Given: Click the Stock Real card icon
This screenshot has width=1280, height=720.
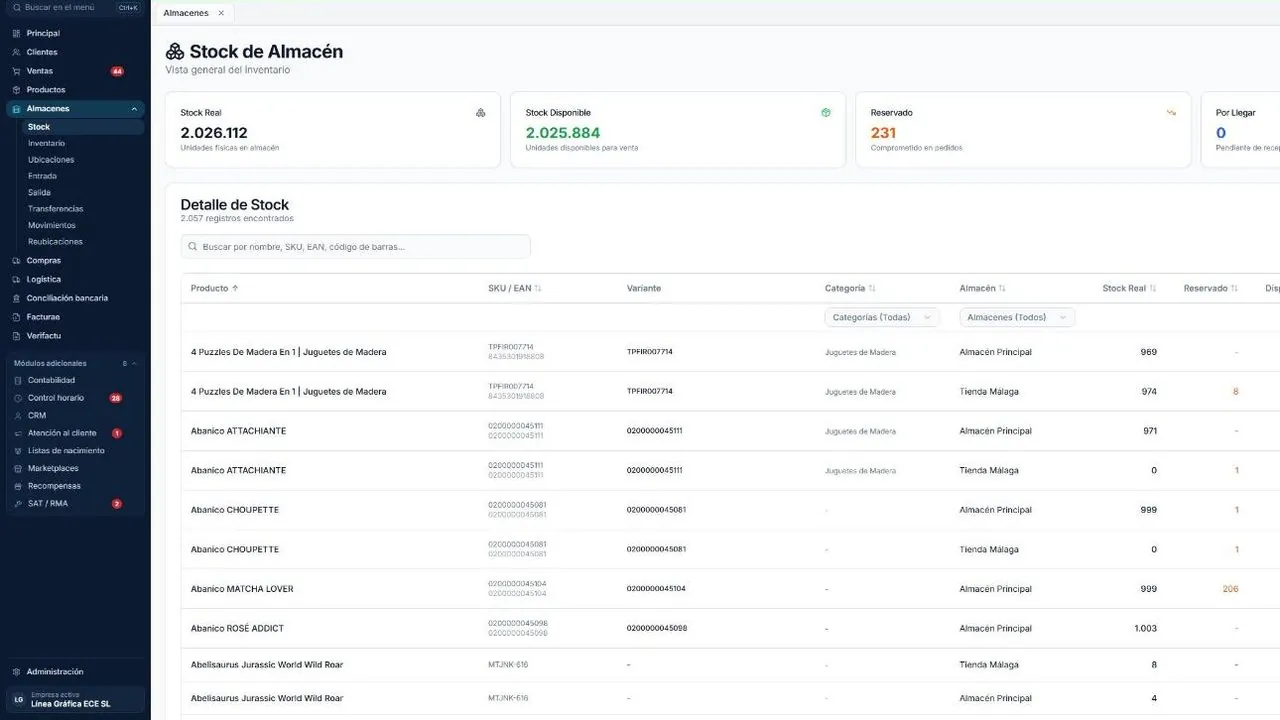Looking at the screenshot, I should click(x=481, y=113).
